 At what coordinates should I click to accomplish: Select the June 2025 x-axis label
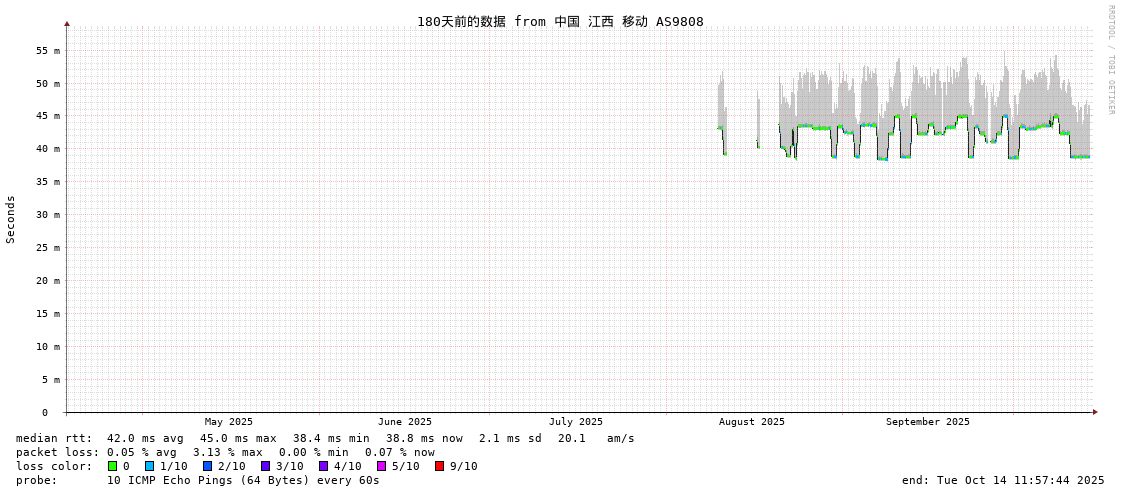point(405,422)
